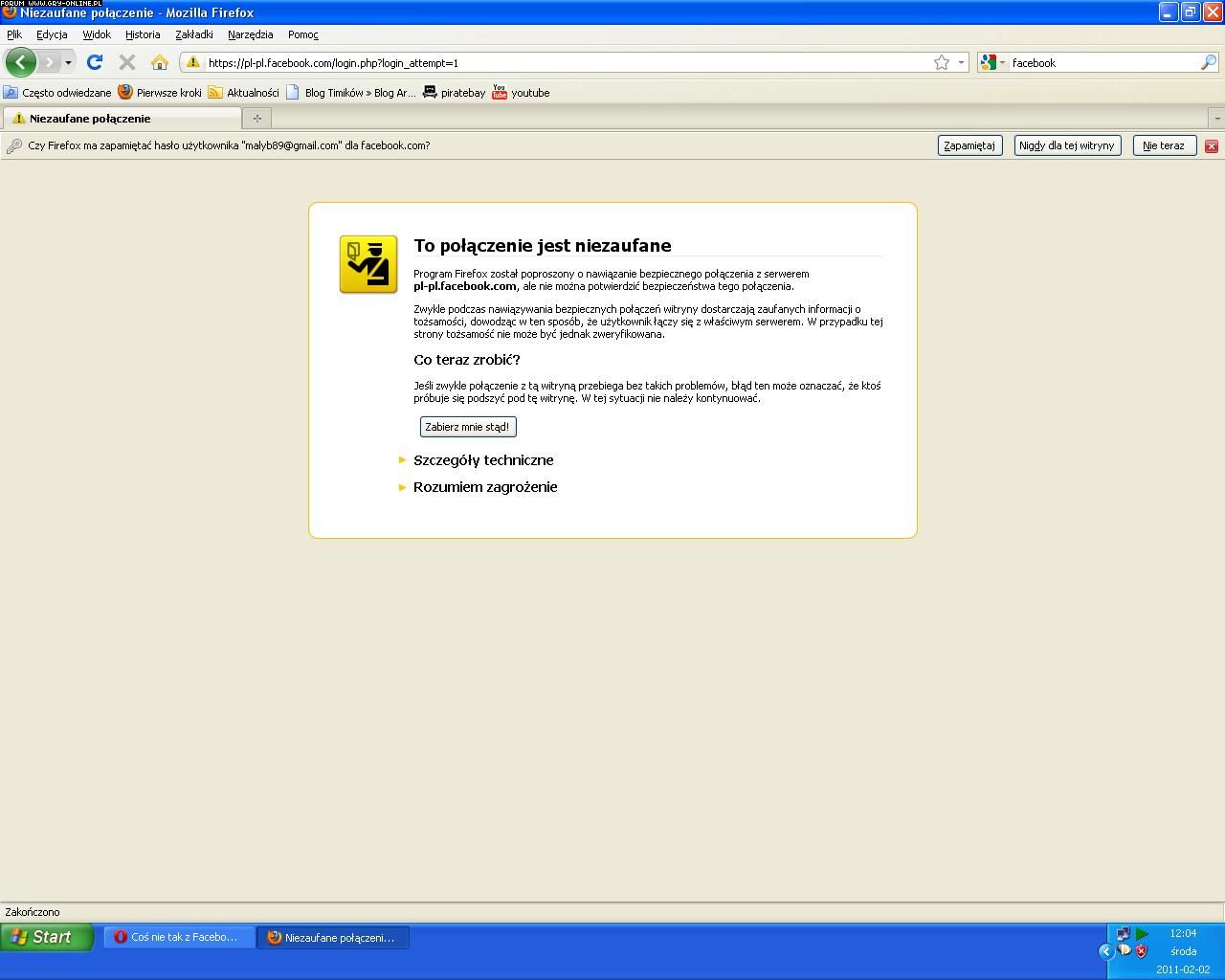Click the back navigation arrow button

tap(21, 62)
